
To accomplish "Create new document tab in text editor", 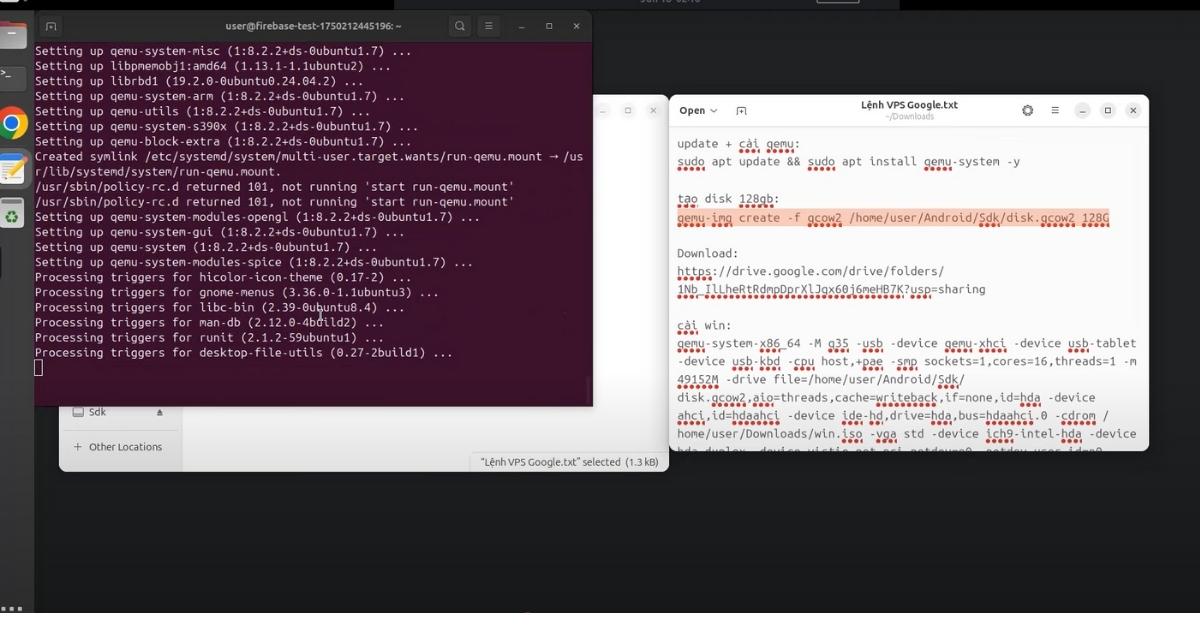I will (741, 110).
